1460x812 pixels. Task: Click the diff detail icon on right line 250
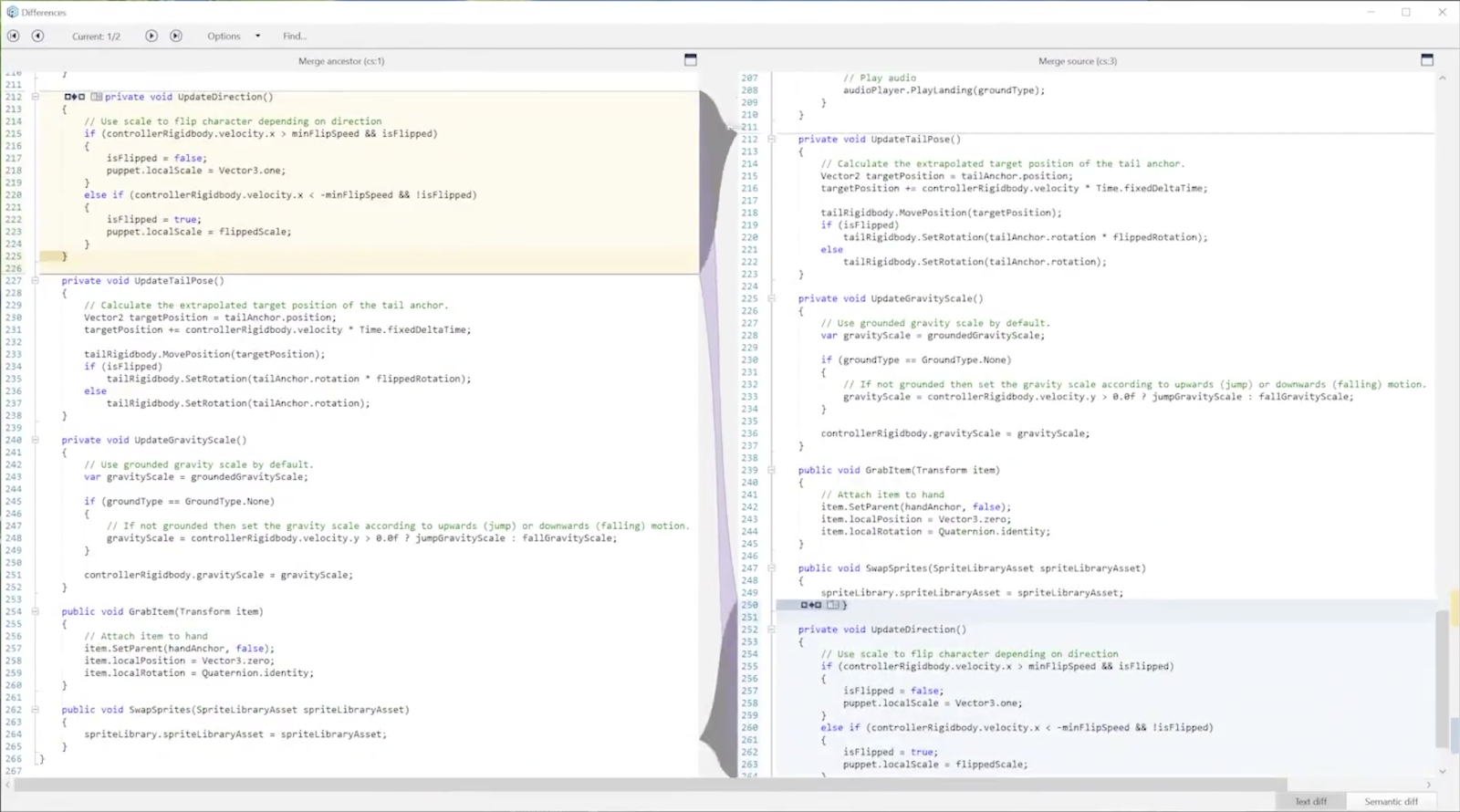point(833,605)
